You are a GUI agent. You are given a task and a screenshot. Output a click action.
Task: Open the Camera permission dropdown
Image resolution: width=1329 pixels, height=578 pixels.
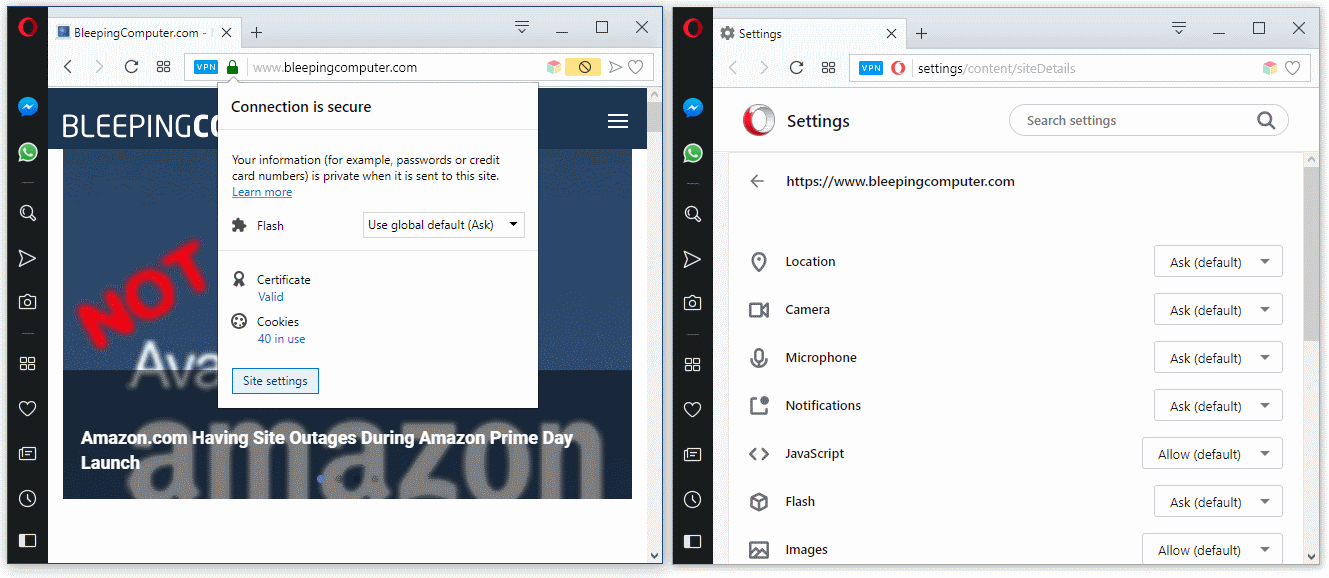click(1218, 310)
